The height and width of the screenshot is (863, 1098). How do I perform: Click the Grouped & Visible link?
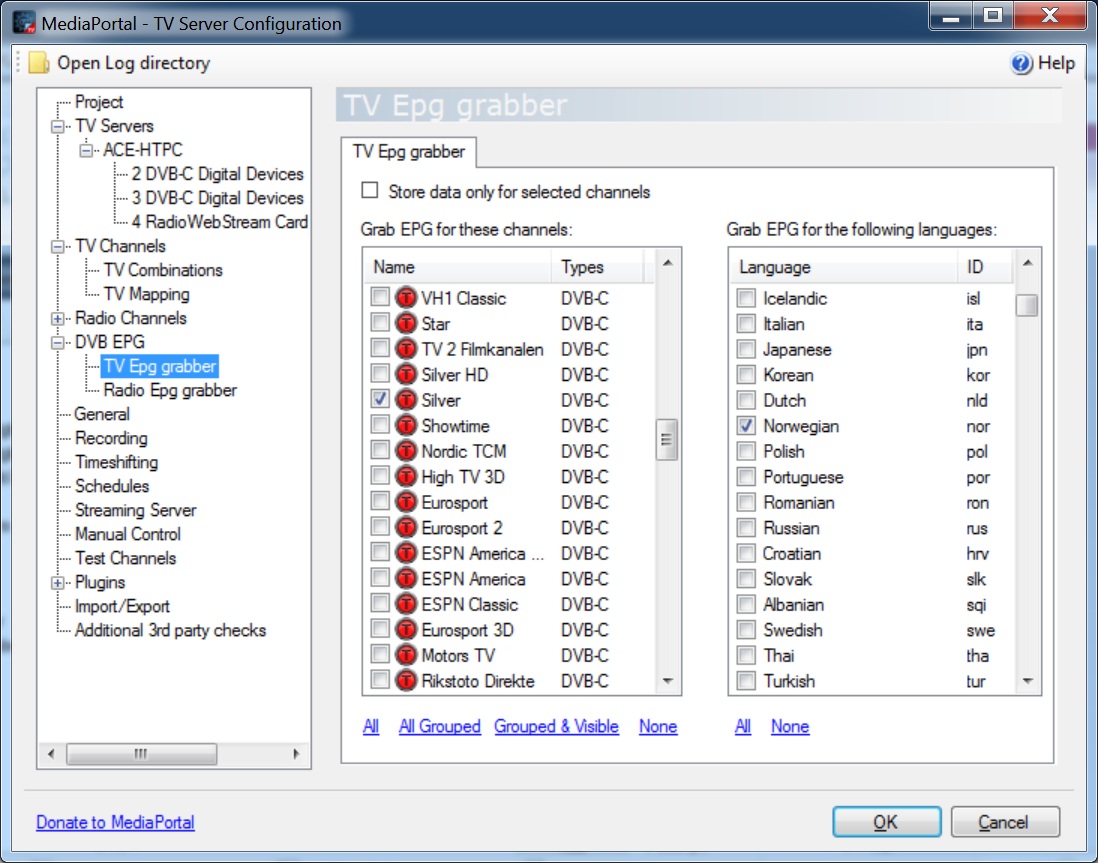557,726
